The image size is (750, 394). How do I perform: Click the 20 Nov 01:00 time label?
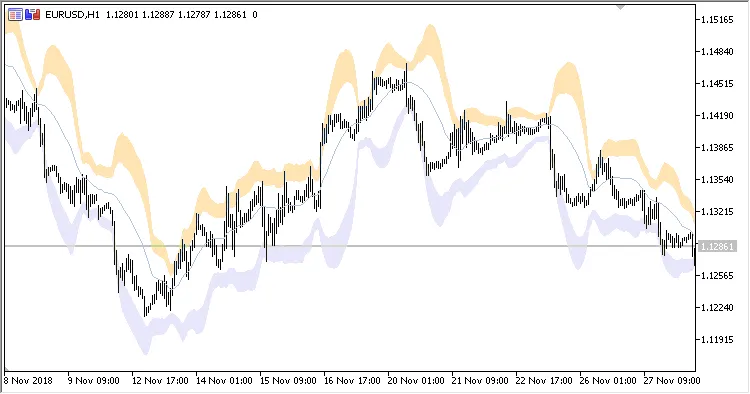tap(416, 381)
